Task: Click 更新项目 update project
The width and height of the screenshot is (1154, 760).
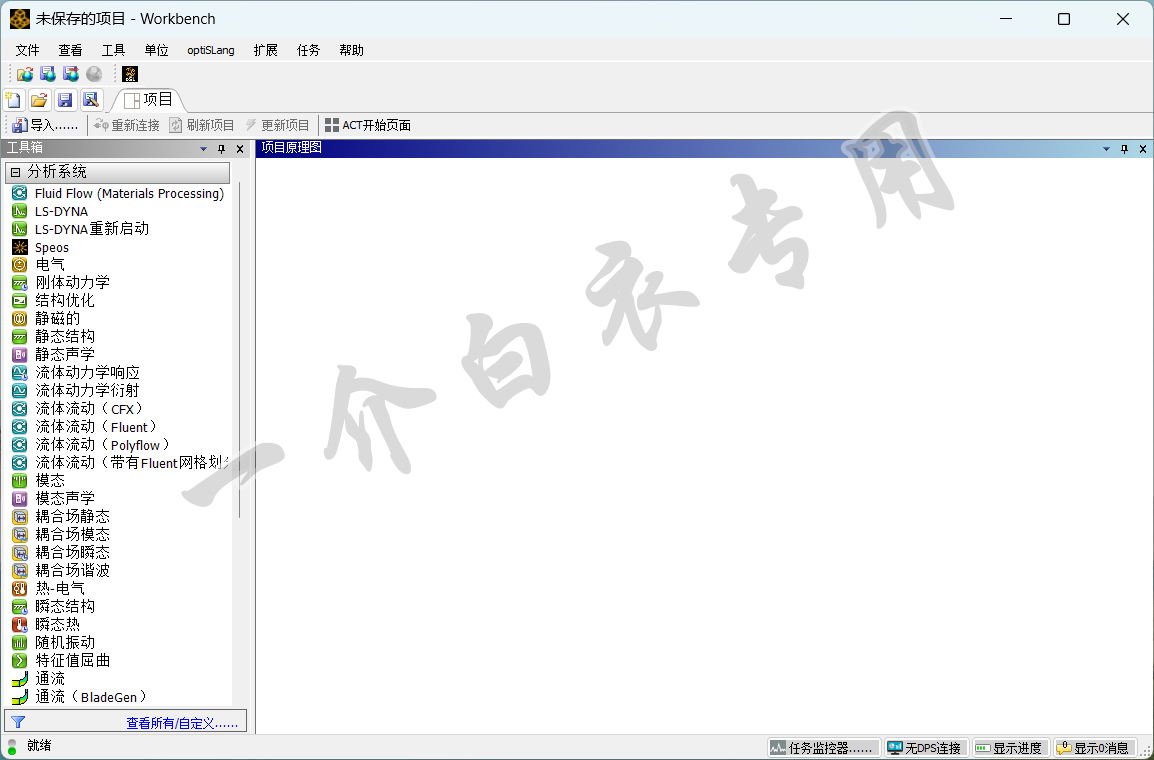Action: tap(277, 125)
